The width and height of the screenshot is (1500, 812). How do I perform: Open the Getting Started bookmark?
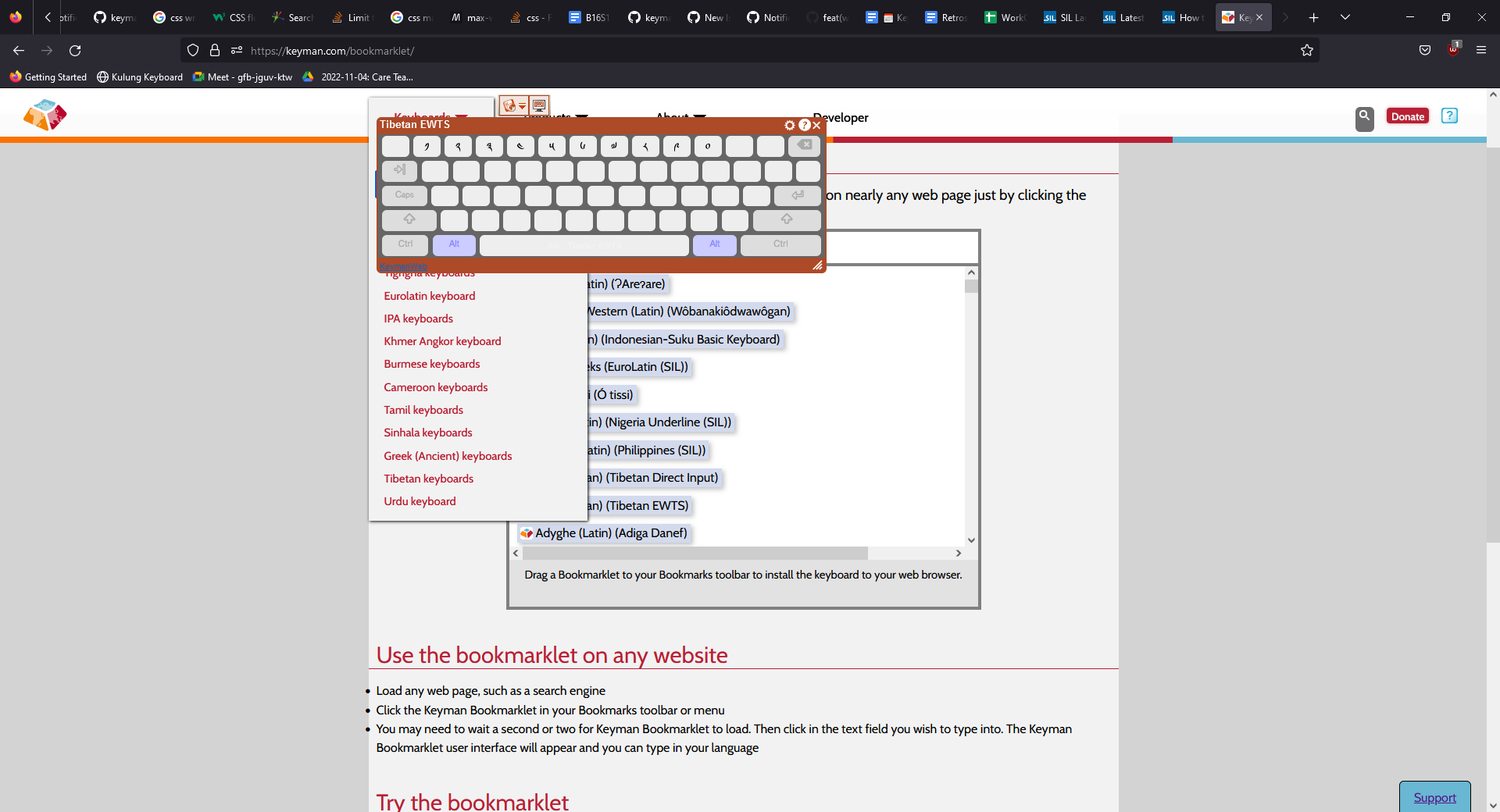coord(48,77)
